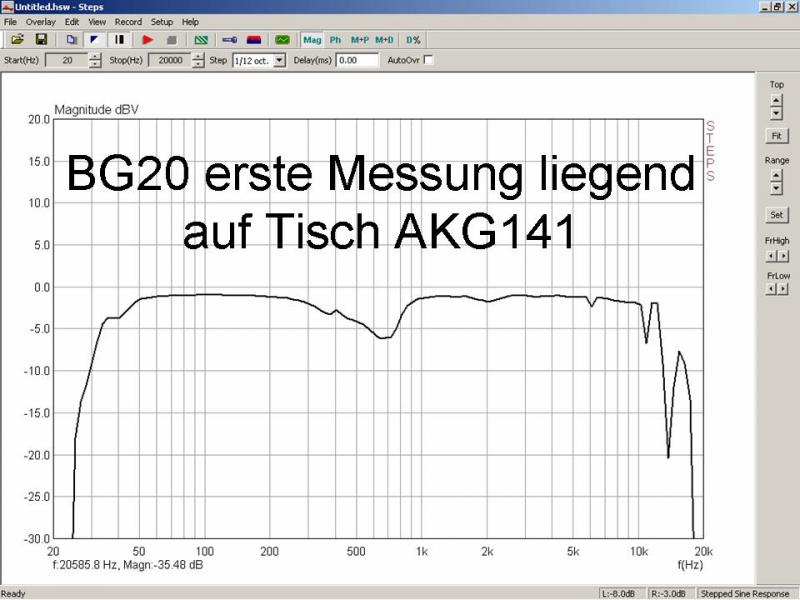Viewport: 800px width, 600px height.
Task: Click the green hatched grid toolbar icon
Action: click(201, 40)
